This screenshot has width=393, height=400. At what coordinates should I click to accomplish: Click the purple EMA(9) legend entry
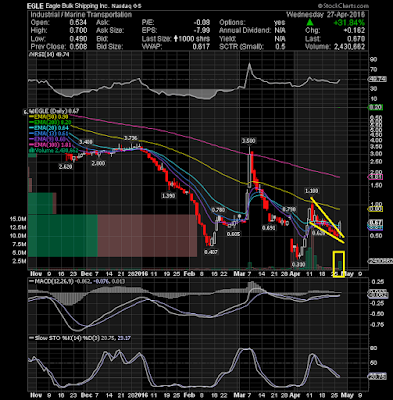point(48,139)
